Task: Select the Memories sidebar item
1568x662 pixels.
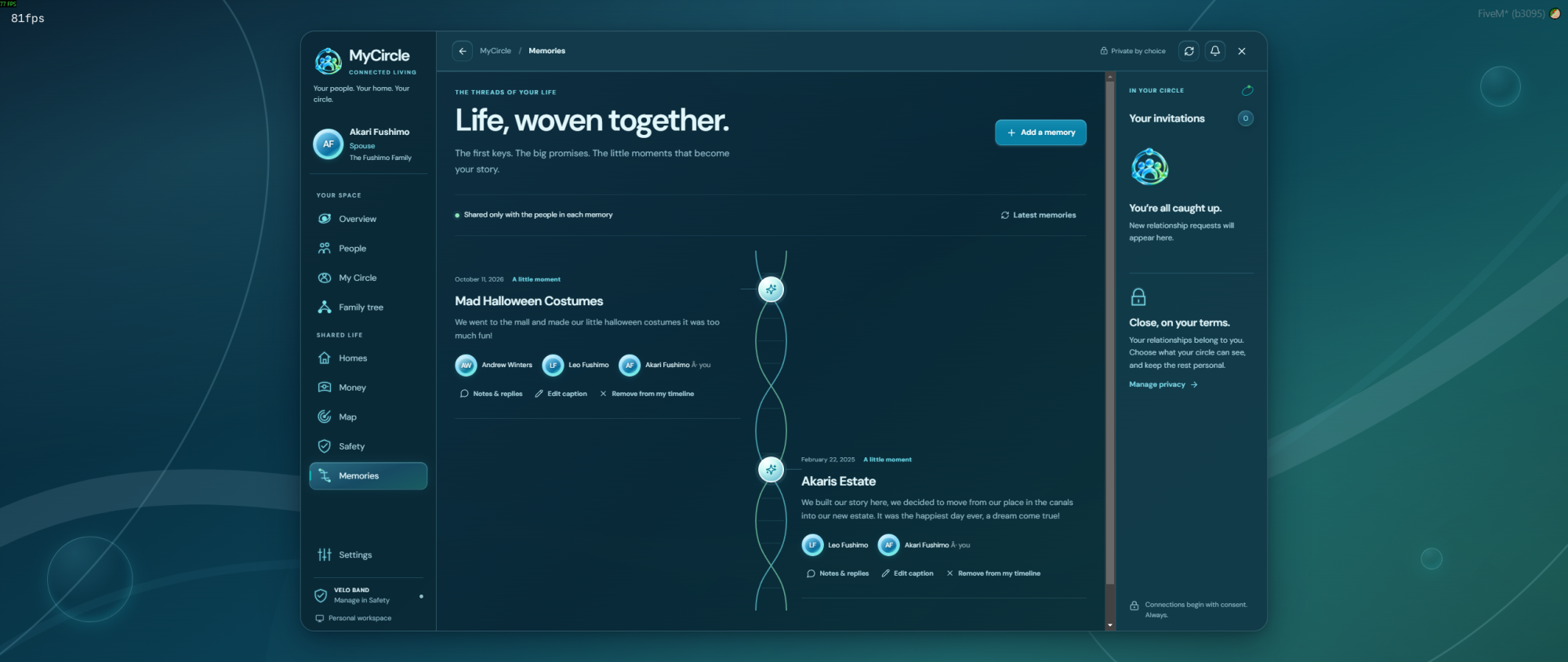Action: point(368,476)
